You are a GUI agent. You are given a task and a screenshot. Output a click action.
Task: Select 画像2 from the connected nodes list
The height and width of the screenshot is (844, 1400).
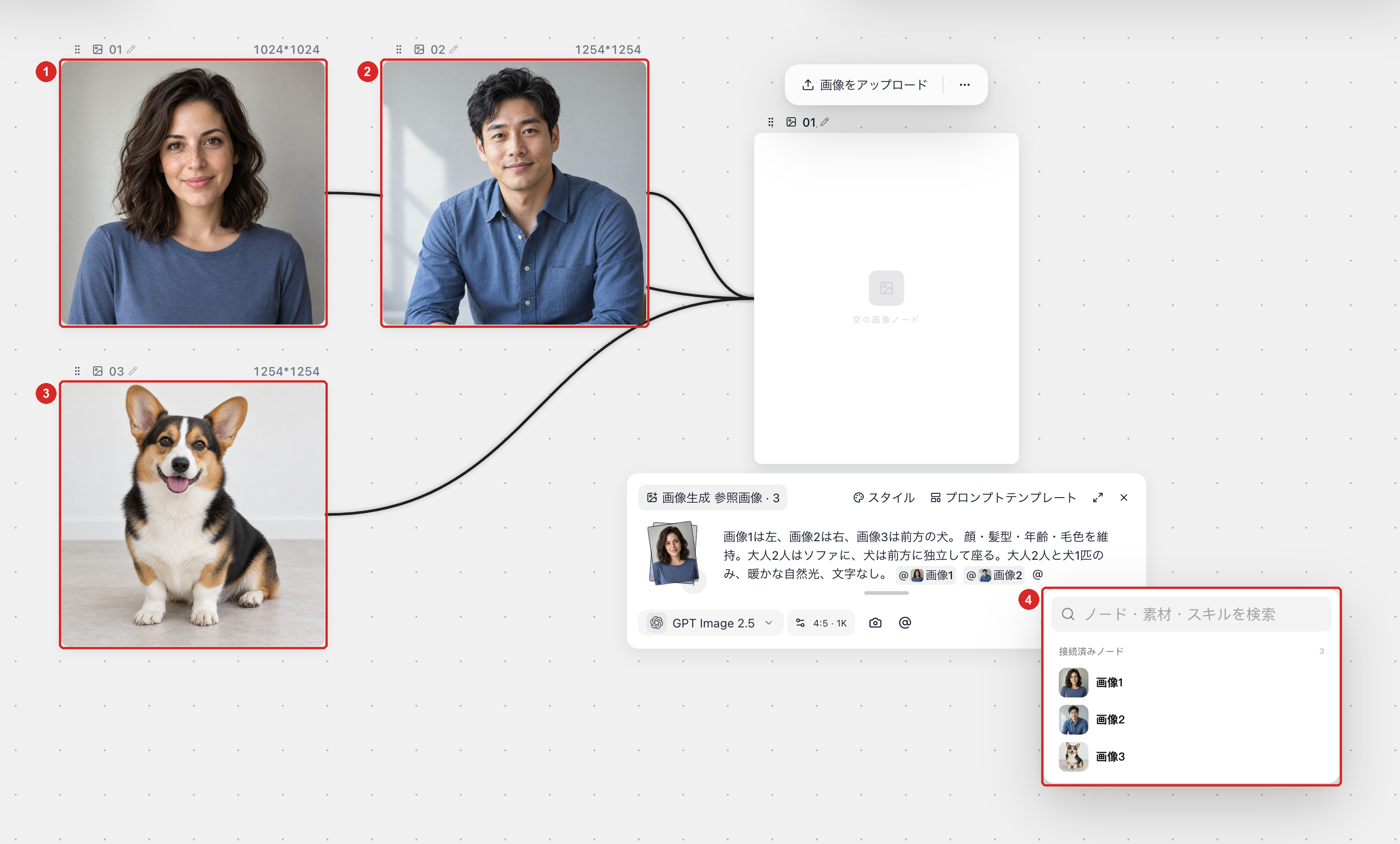coord(1191,720)
